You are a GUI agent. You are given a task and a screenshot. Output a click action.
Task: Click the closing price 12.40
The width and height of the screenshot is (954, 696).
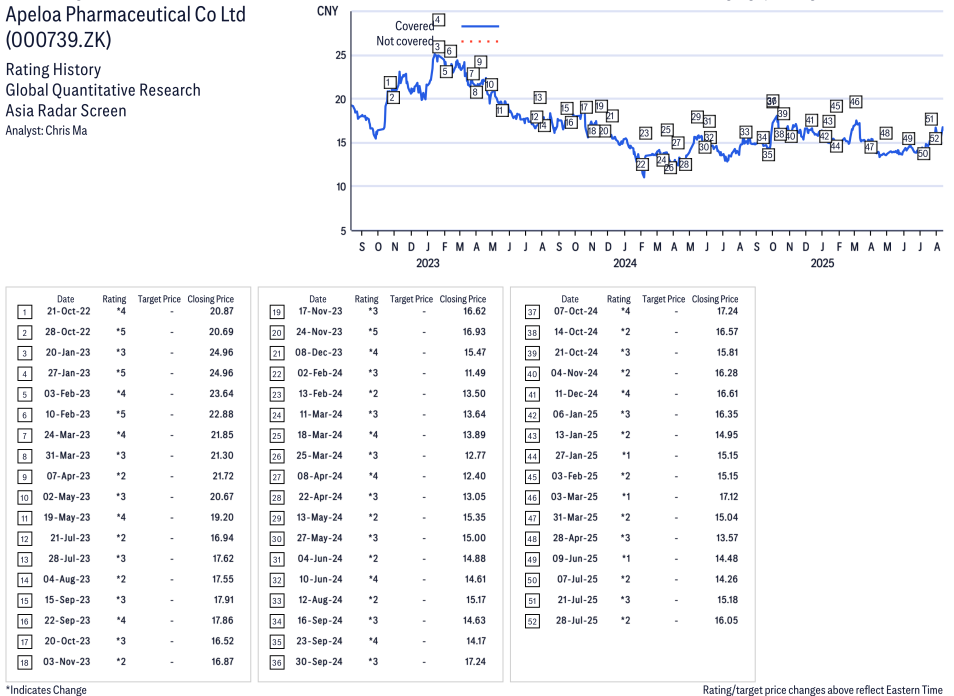(x=475, y=476)
